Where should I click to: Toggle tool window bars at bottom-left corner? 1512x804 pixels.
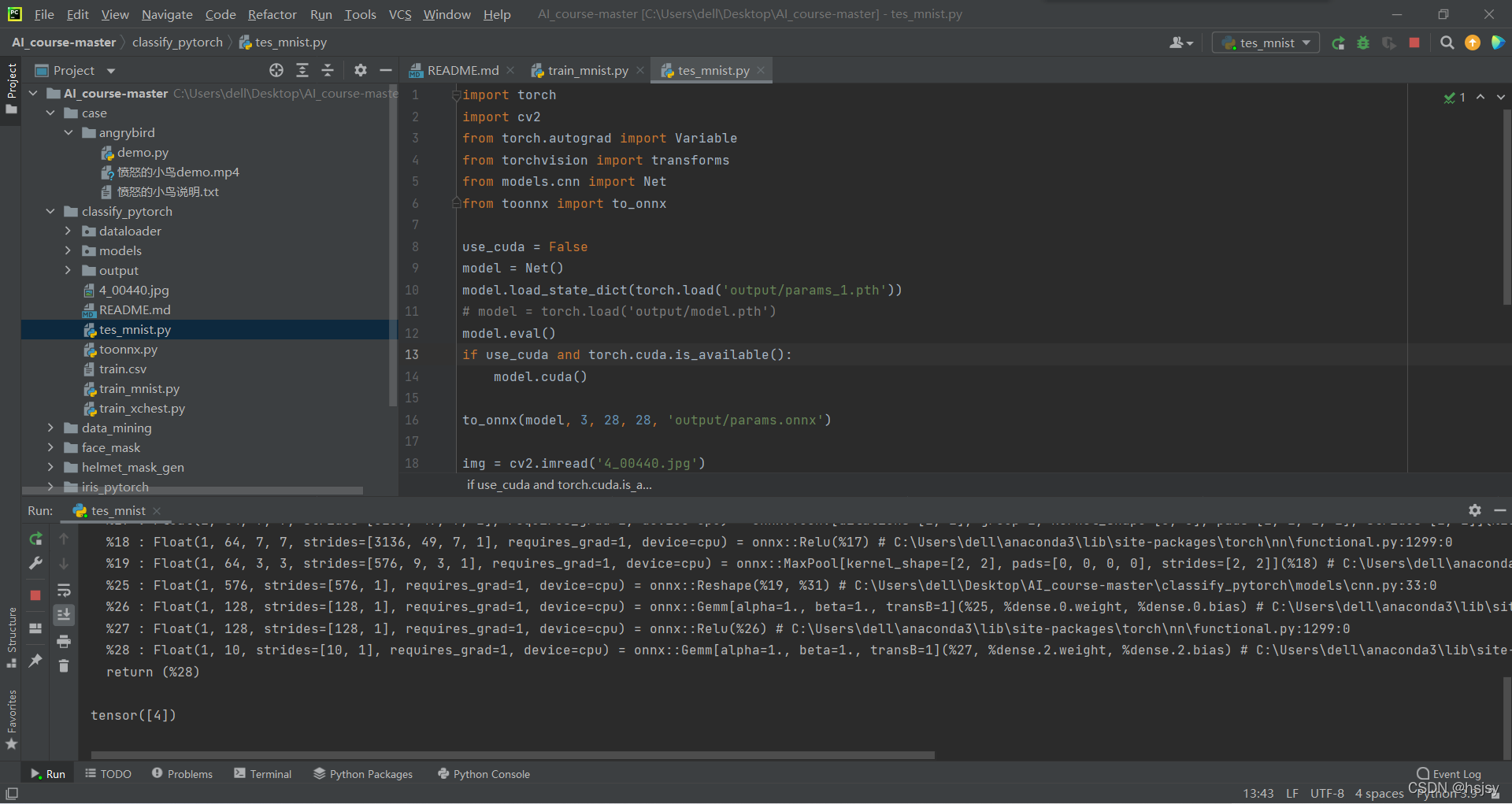pyautogui.click(x=12, y=793)
